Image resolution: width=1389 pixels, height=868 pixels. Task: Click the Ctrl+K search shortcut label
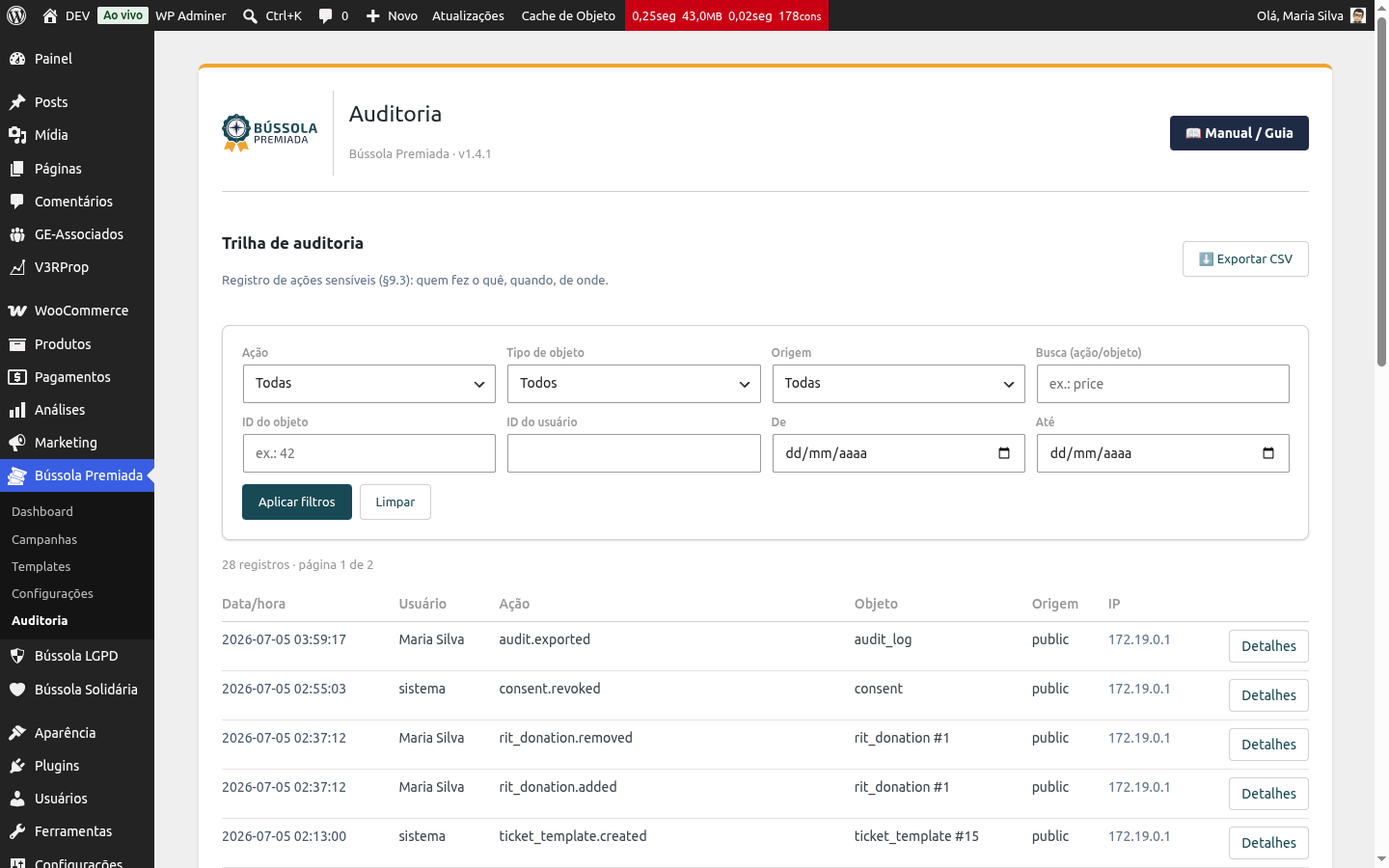tap(284, 15)
